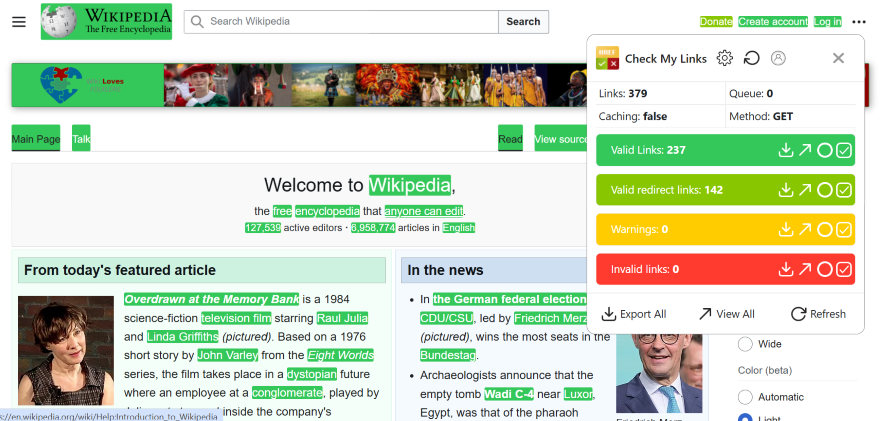Open Valid redirect links via arrow icon
880x421 pixels.
[x=805, y=190]
